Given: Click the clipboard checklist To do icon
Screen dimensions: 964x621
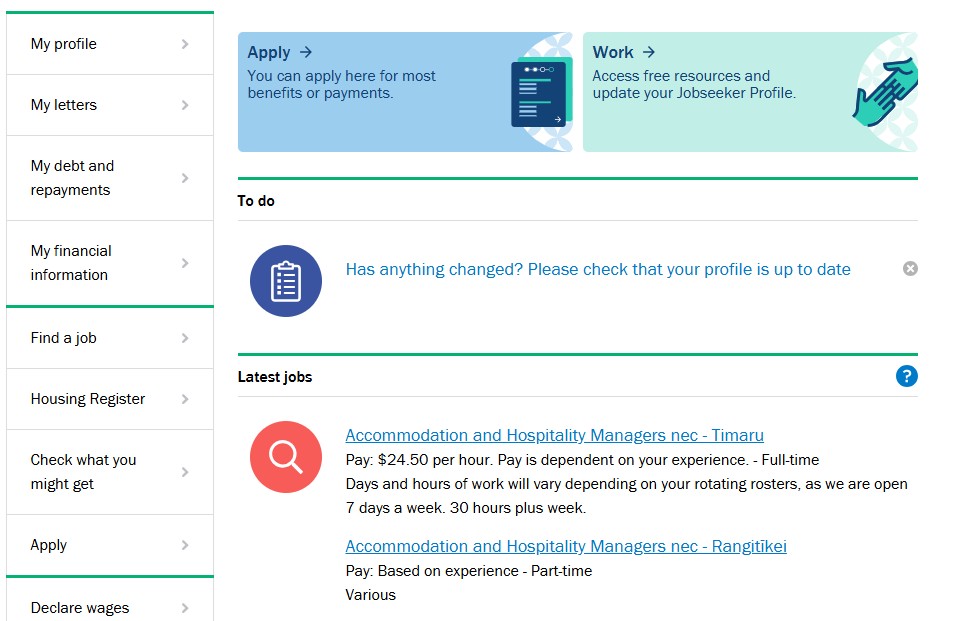Looking at the screenshot, I should pyautogui.click(x=286, y=281).
